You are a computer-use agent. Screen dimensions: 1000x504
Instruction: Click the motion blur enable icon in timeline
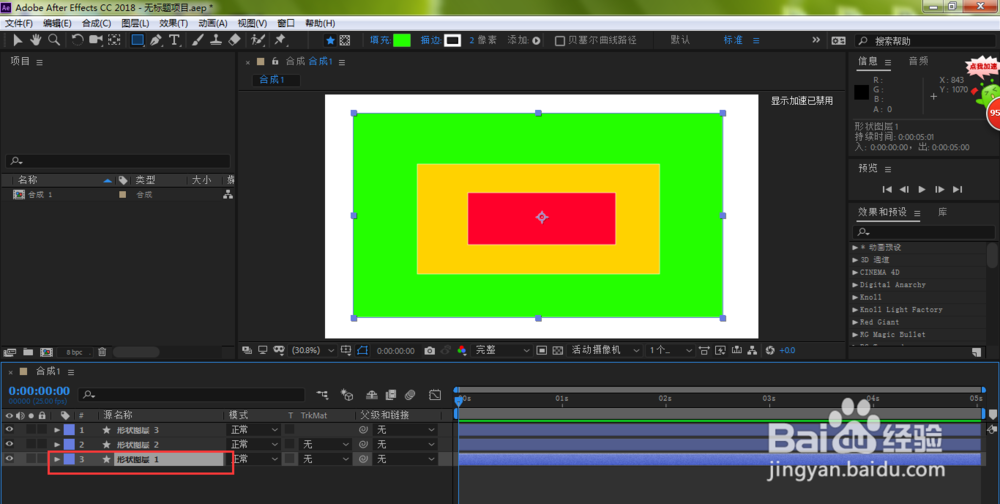410,396
